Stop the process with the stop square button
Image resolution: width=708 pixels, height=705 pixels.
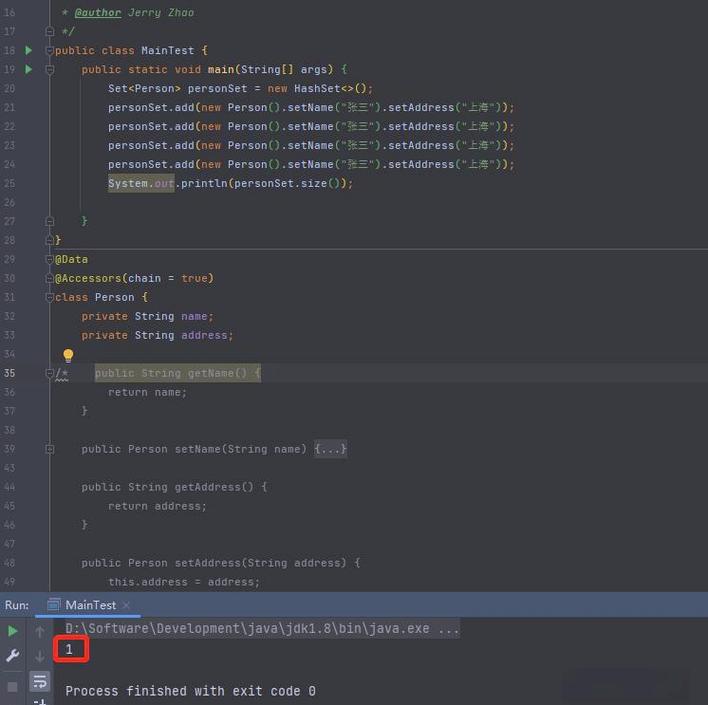point(13,687)
